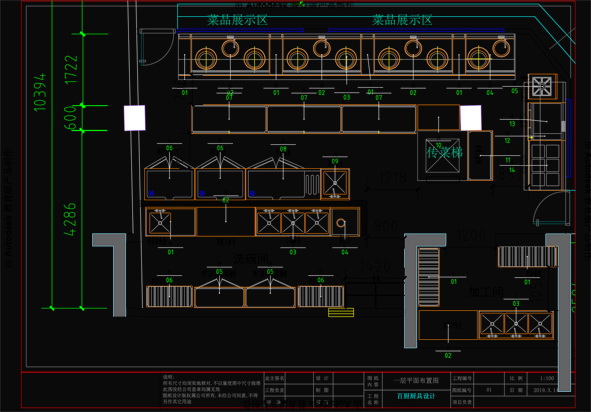Select the white square left of counters

135,118
